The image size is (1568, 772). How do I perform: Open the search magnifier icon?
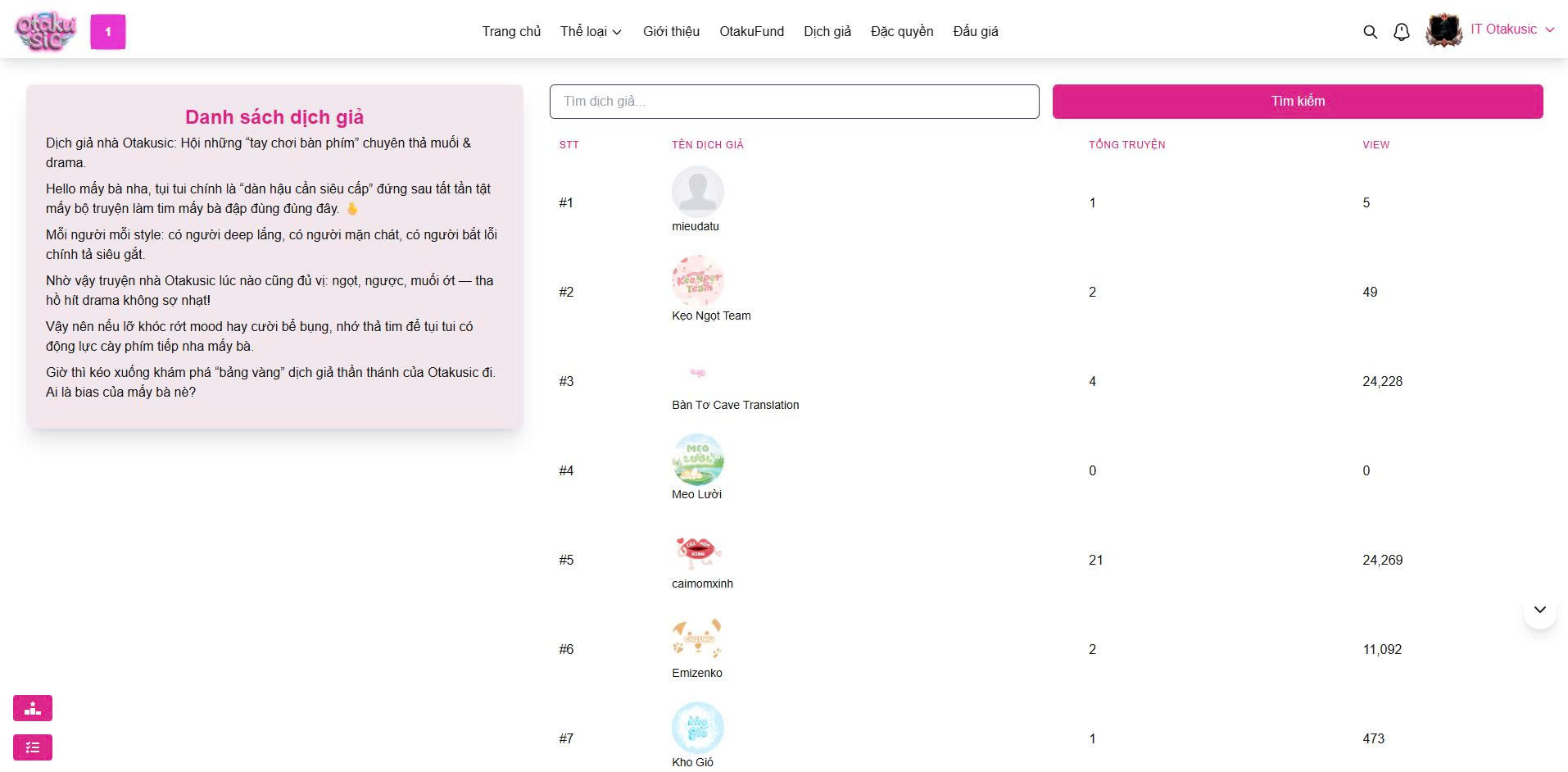tap(1370, 32)
